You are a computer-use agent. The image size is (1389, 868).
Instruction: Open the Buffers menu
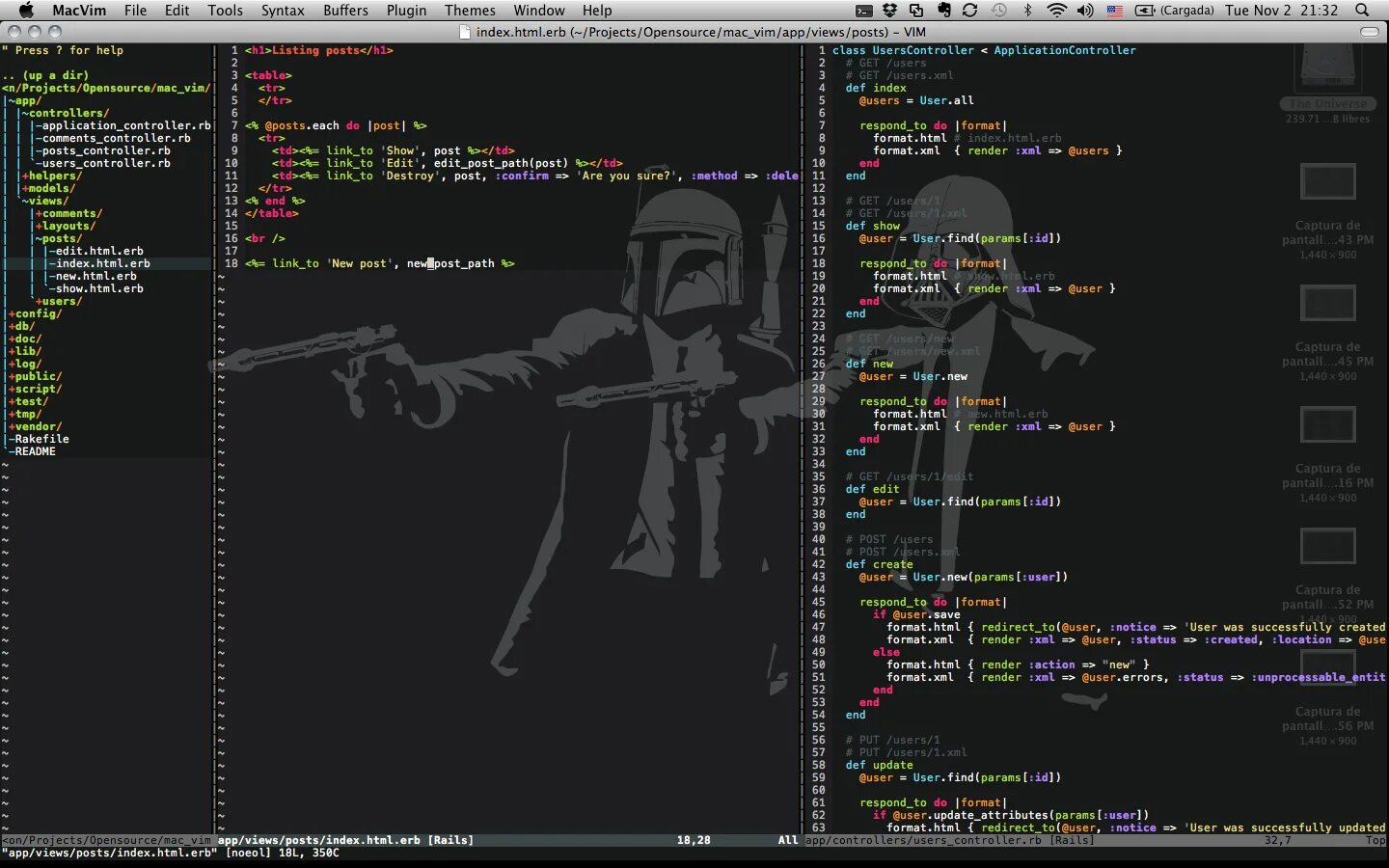pos(345,10)
